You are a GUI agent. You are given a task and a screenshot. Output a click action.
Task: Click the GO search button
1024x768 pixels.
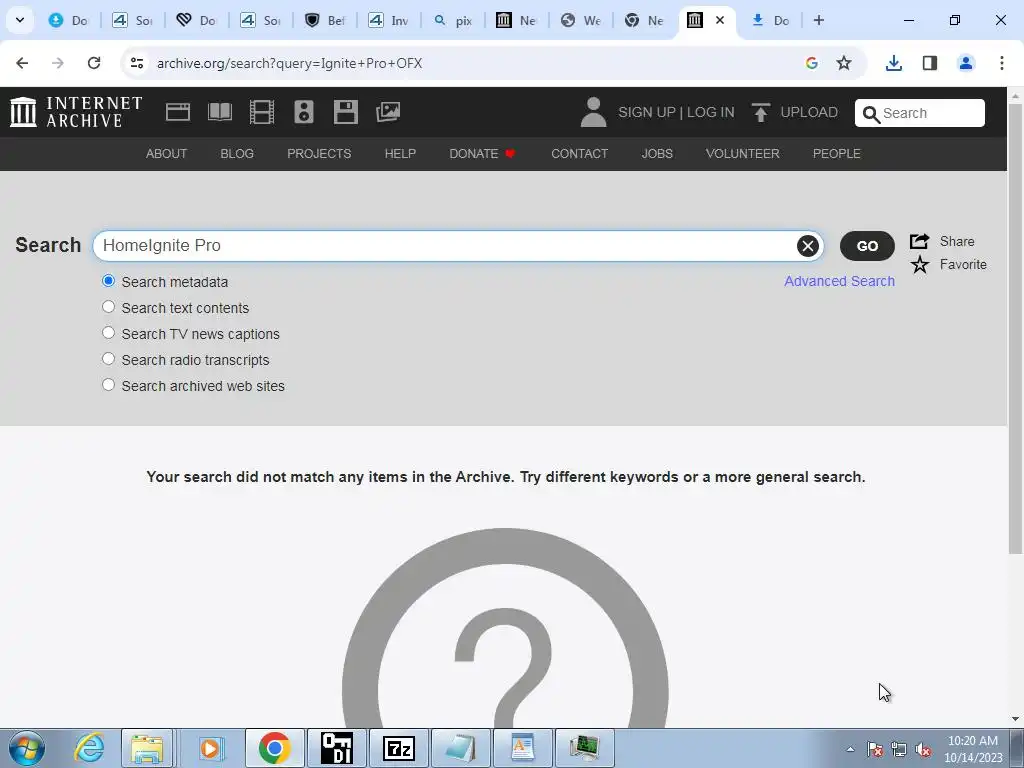(x=867, y=246)
